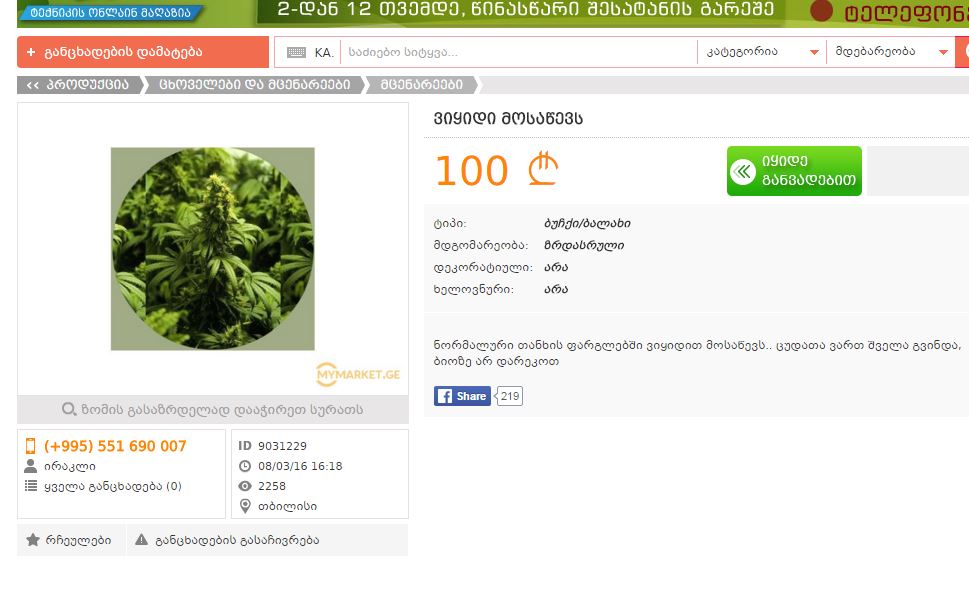
Task: Click the eye views icon showing 2258
Action: [x=245, y=486]
